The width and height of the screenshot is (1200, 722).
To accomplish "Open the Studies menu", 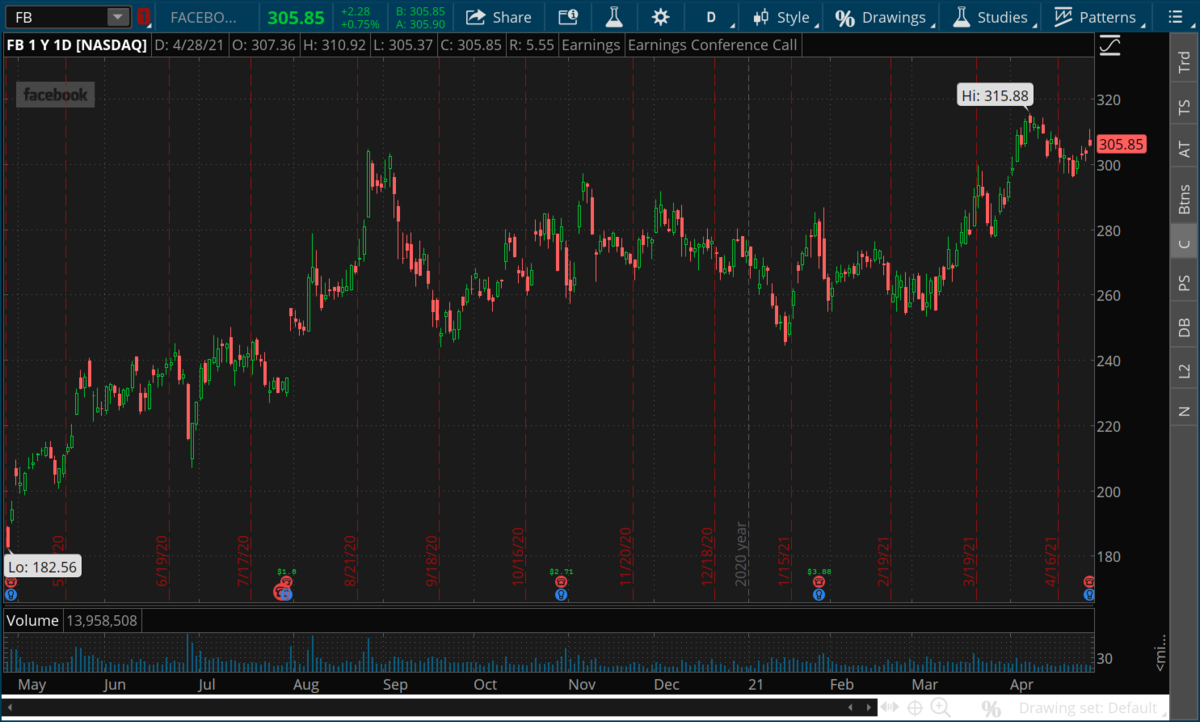I will click(x=991, y=17).
